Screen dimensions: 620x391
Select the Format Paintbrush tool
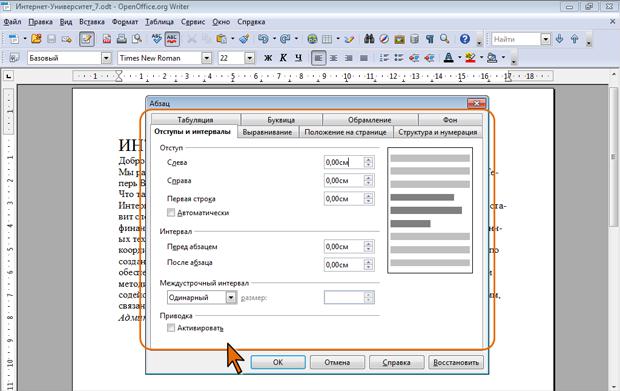(244, 39)
